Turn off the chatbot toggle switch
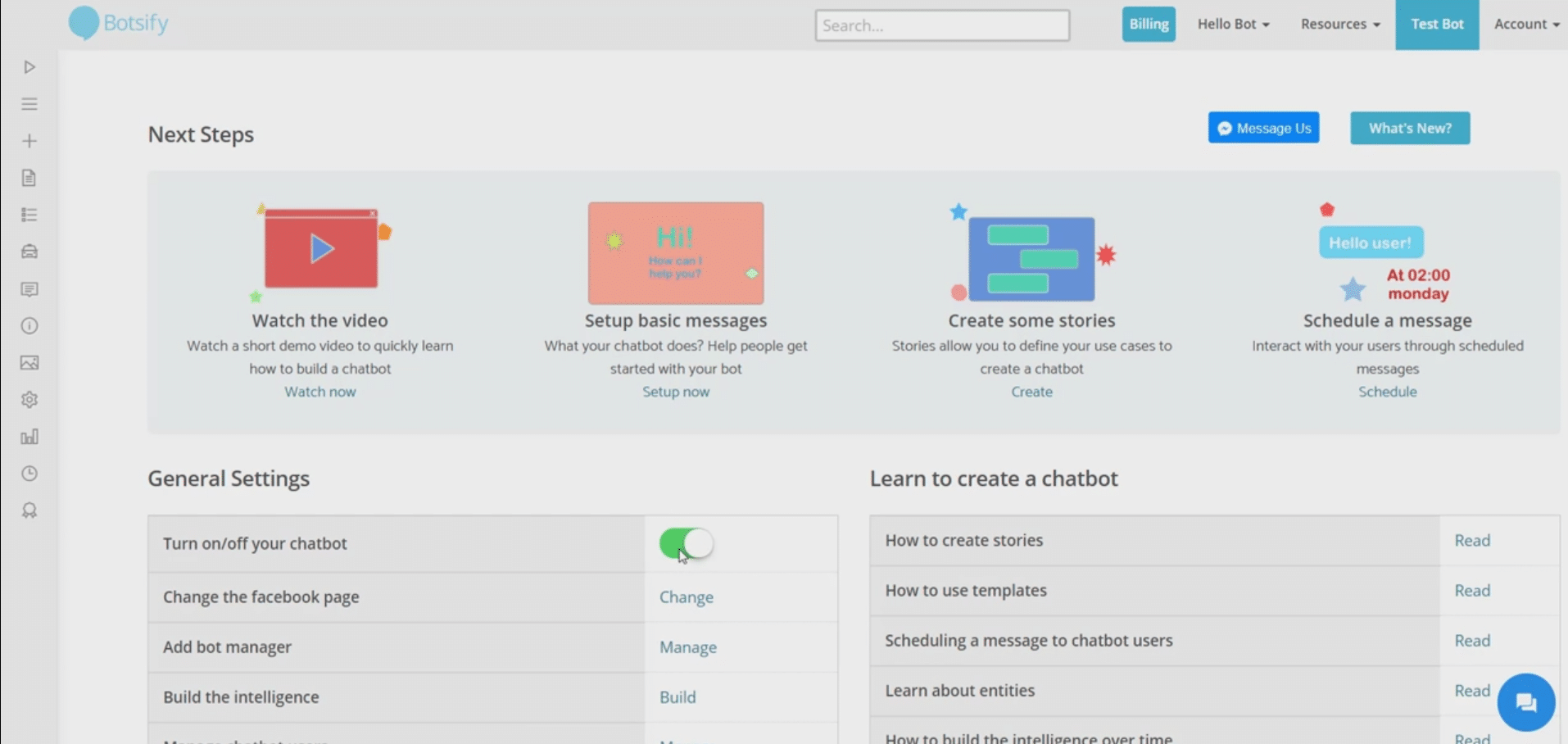This screenshot has width=1568, height=744. coord(686,543)
